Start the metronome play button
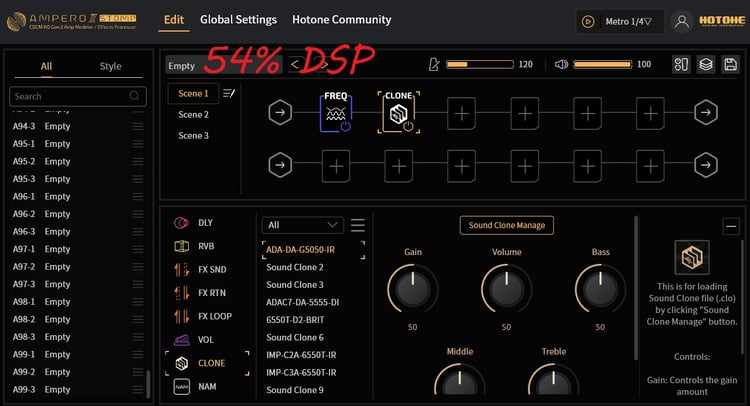750x406 pixels. click(x=588, y=22)
